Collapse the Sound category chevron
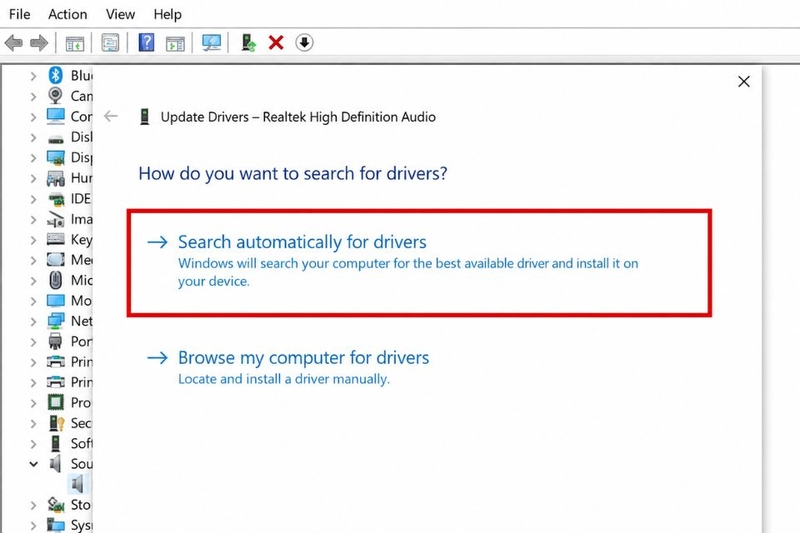The width and height of the screenshot is (800, 533). click(x=33, y=464)
